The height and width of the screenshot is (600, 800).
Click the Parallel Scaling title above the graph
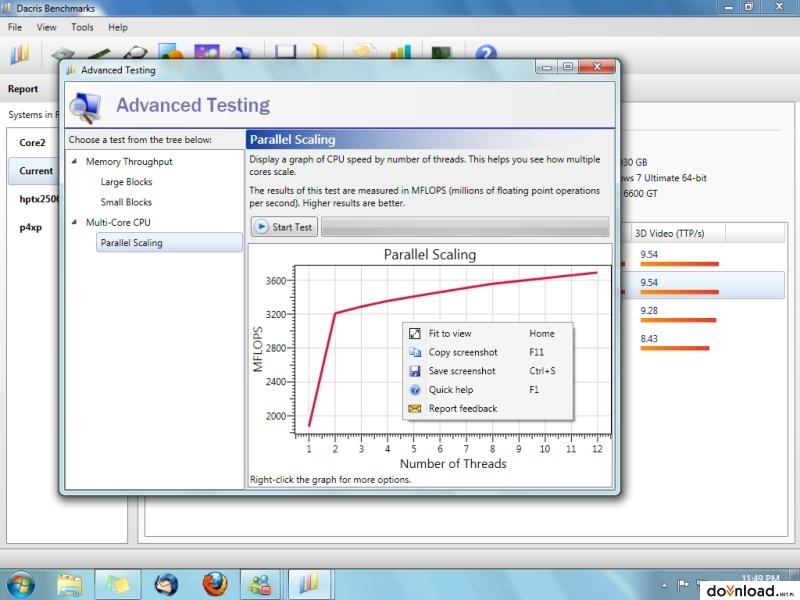click(x=430, y=254)
